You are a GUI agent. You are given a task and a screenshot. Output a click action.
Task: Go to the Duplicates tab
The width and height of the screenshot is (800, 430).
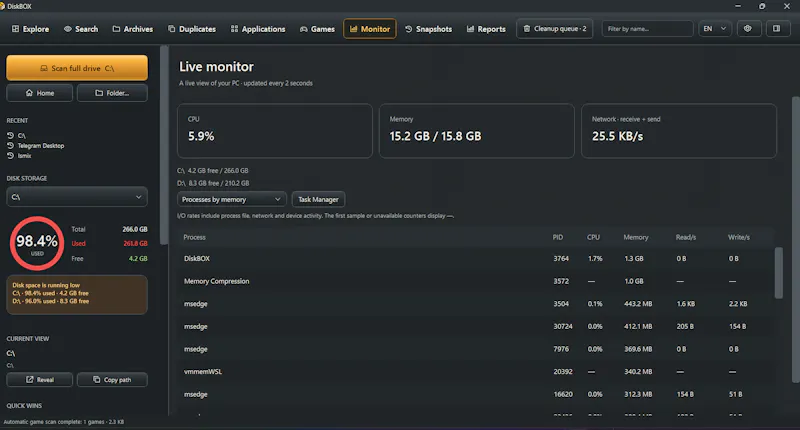tap(192, 29)
